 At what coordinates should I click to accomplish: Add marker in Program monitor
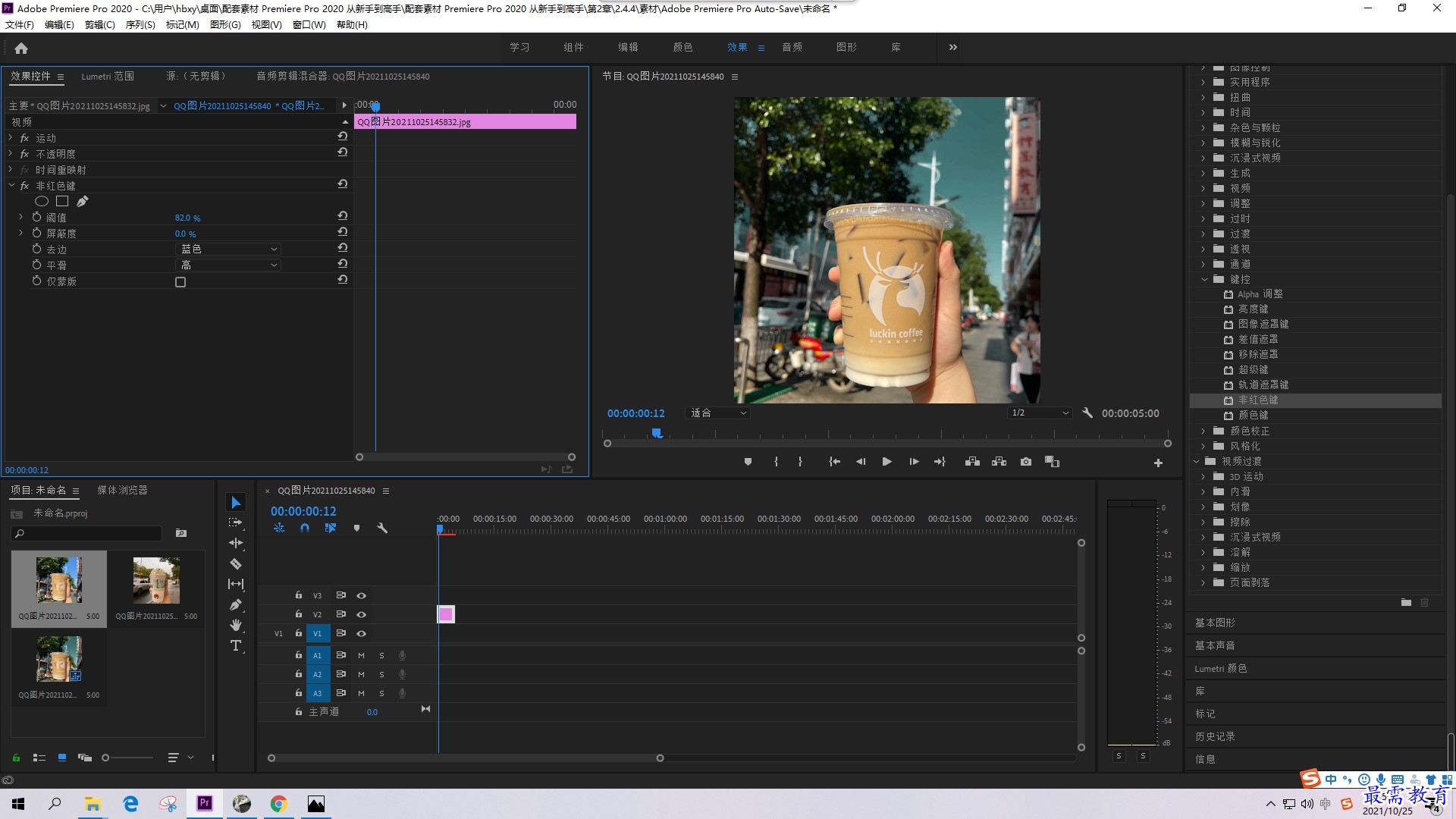coord(748,462)
